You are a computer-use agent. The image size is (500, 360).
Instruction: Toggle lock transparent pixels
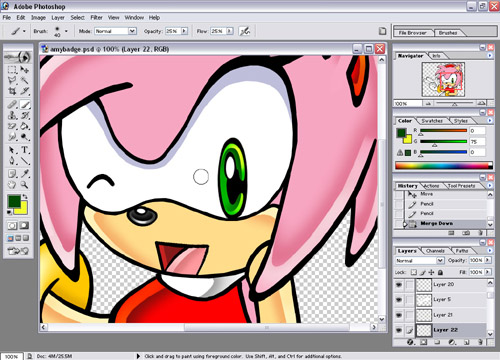(x=414, y=272)
